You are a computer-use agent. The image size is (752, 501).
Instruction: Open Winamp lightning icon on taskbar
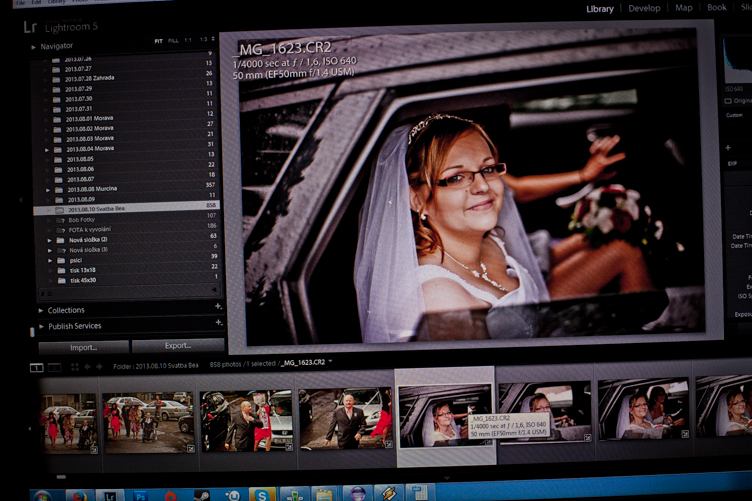tap(388, 493)
